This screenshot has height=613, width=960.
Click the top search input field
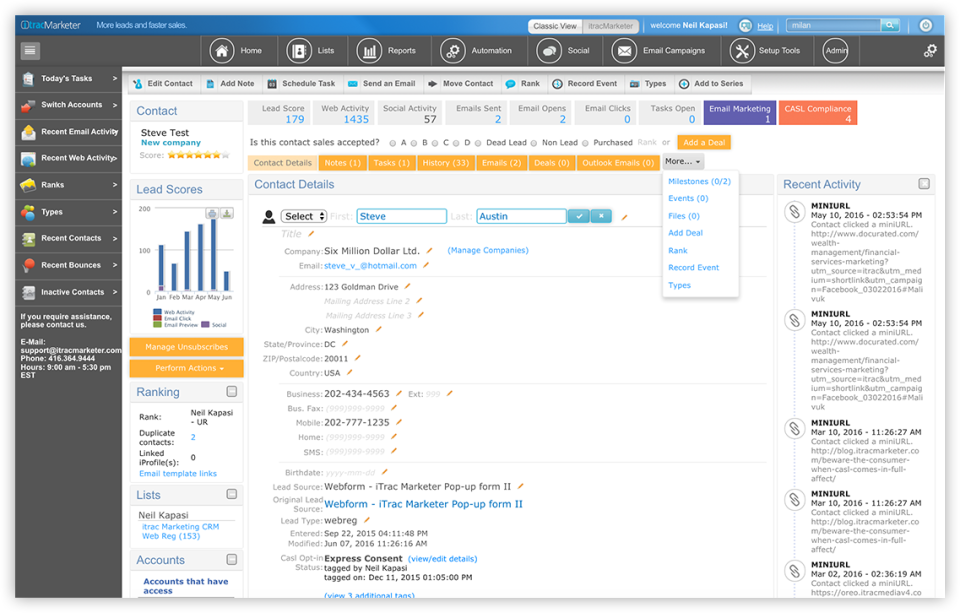point(833,25)
